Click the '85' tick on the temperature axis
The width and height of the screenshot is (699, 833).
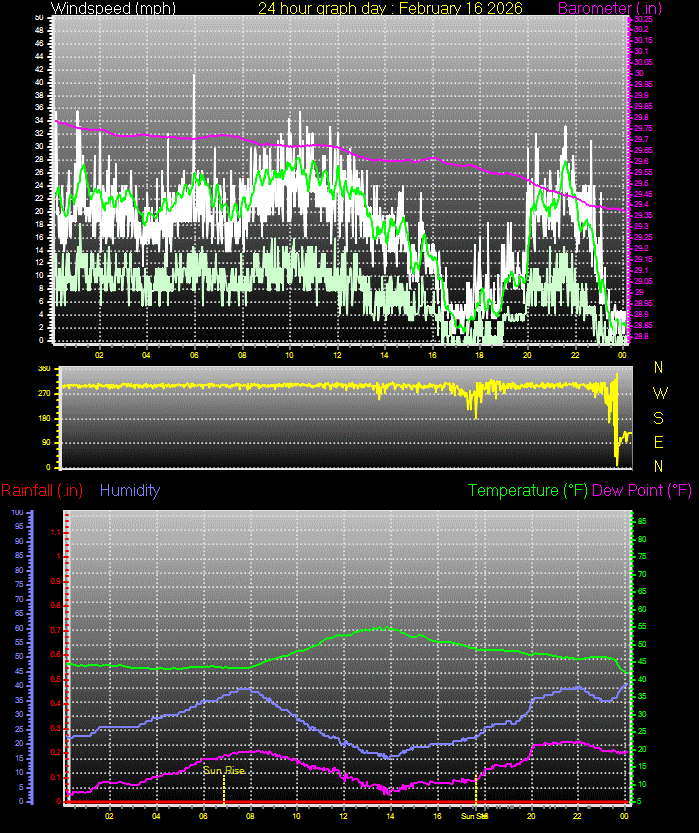642,522
